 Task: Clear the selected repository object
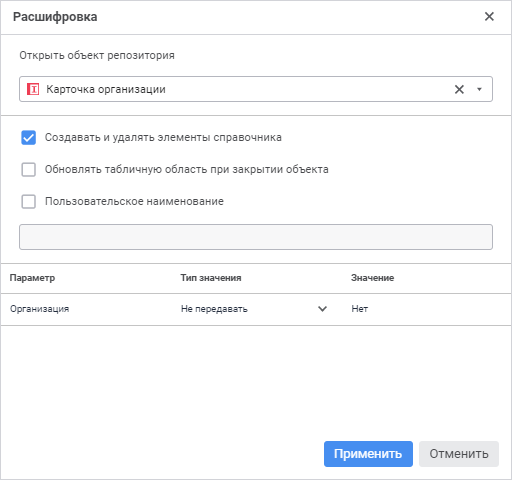tap(459, 89)
